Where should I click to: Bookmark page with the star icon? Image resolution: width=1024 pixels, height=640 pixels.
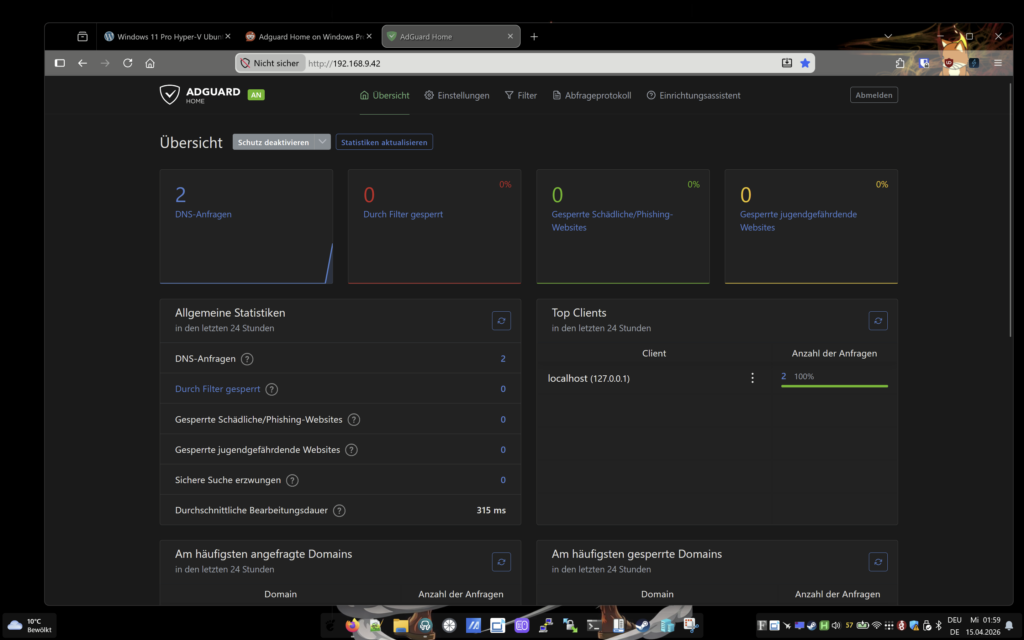coord(805,63)
